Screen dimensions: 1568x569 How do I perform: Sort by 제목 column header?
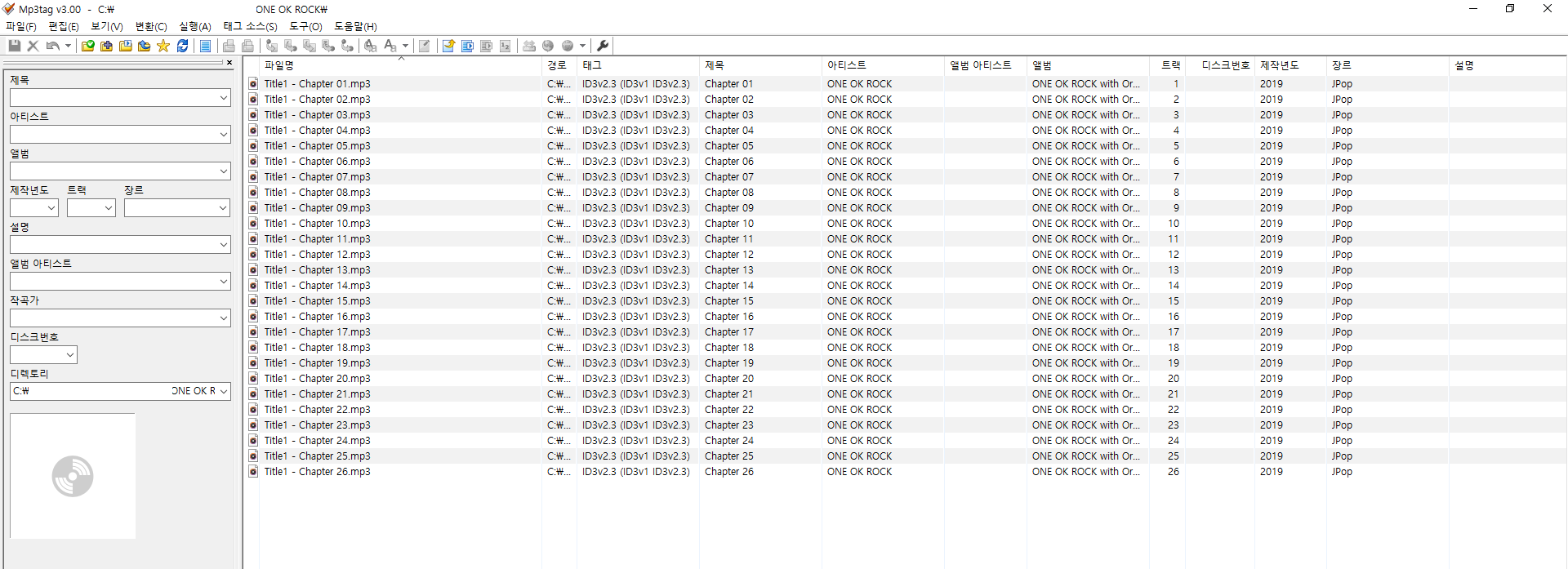[x=760, y=65]
